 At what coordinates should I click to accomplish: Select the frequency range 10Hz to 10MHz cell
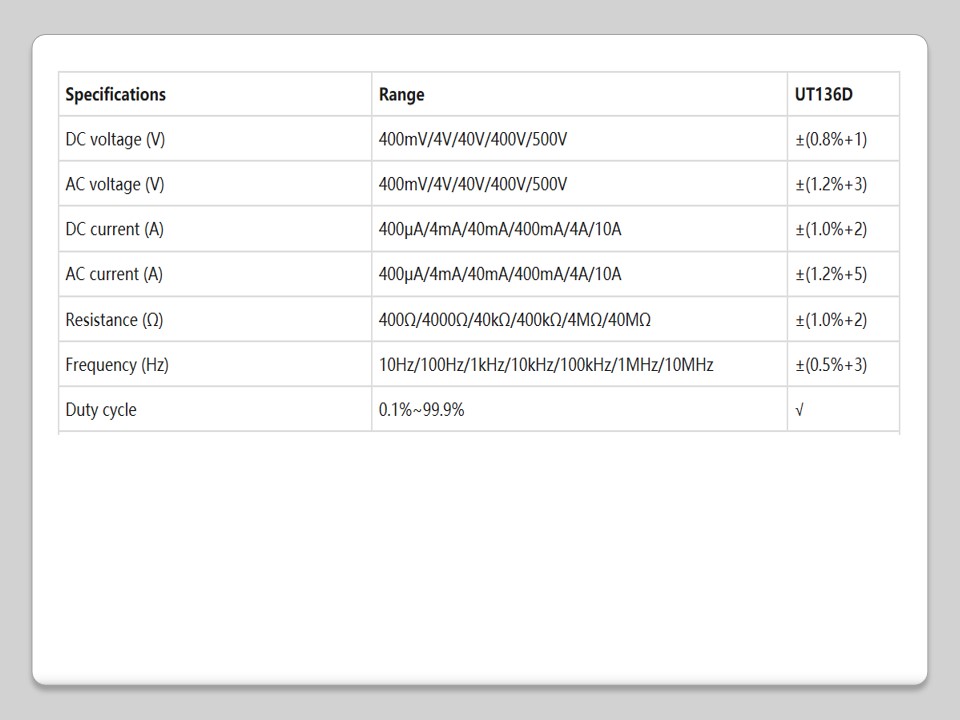(546, 365)
